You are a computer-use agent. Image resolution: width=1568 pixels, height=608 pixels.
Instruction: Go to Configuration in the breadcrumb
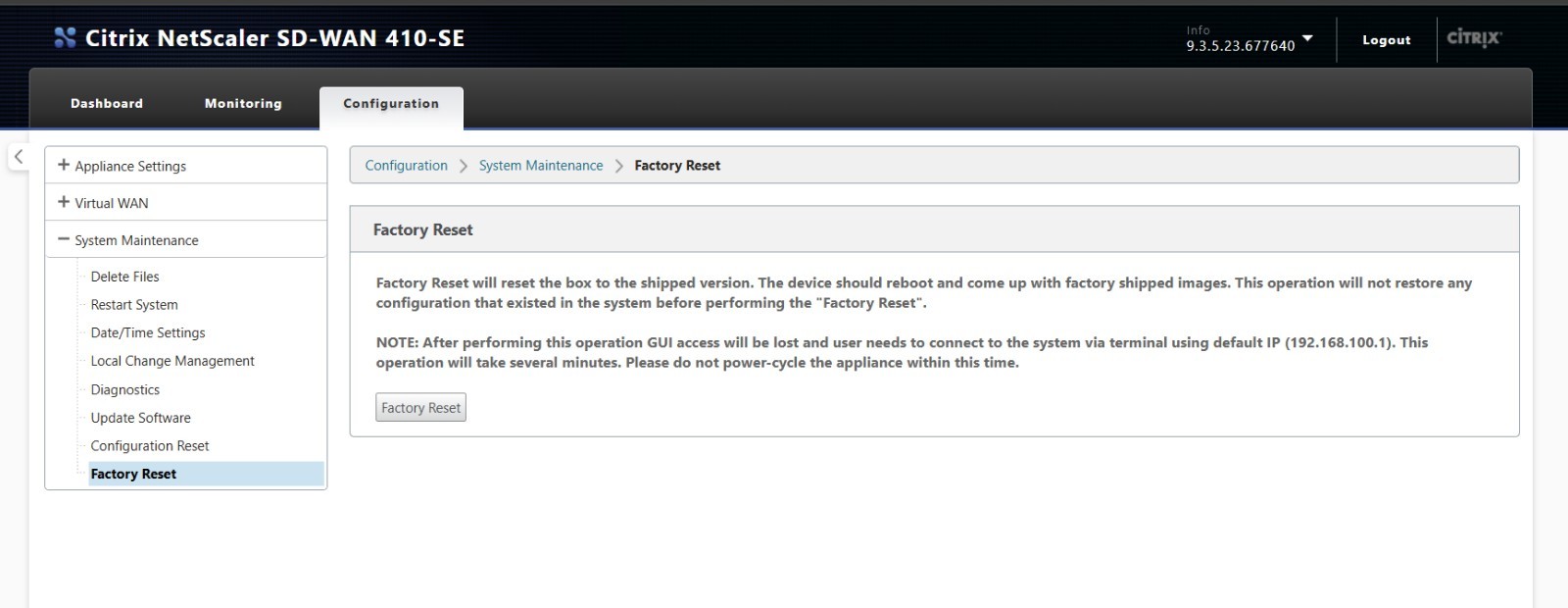tap(406, 166)
